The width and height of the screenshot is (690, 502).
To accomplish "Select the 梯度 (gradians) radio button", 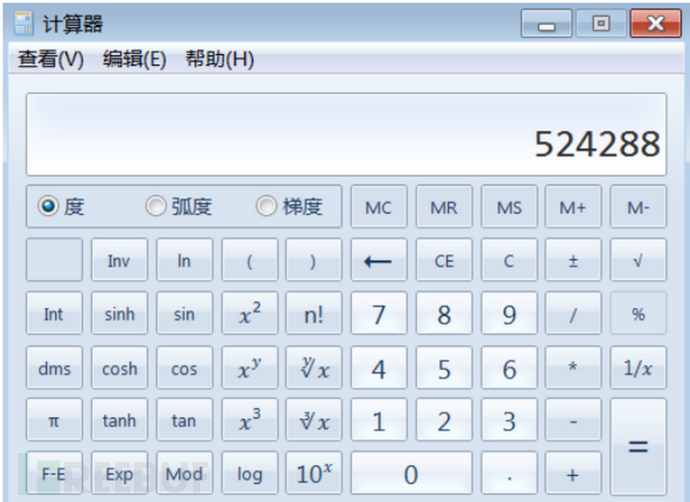I will [x=266, y=207].
